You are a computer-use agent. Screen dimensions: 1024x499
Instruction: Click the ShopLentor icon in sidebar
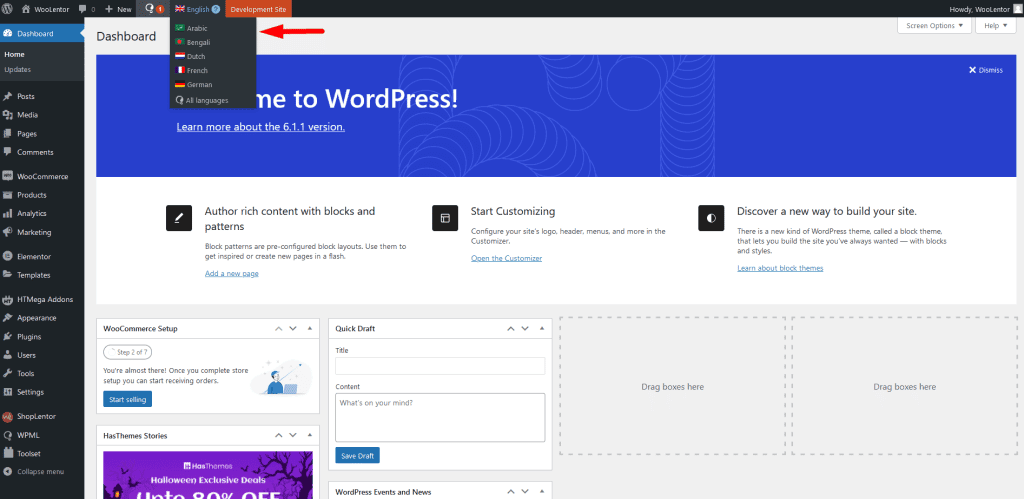coord(8,417)
